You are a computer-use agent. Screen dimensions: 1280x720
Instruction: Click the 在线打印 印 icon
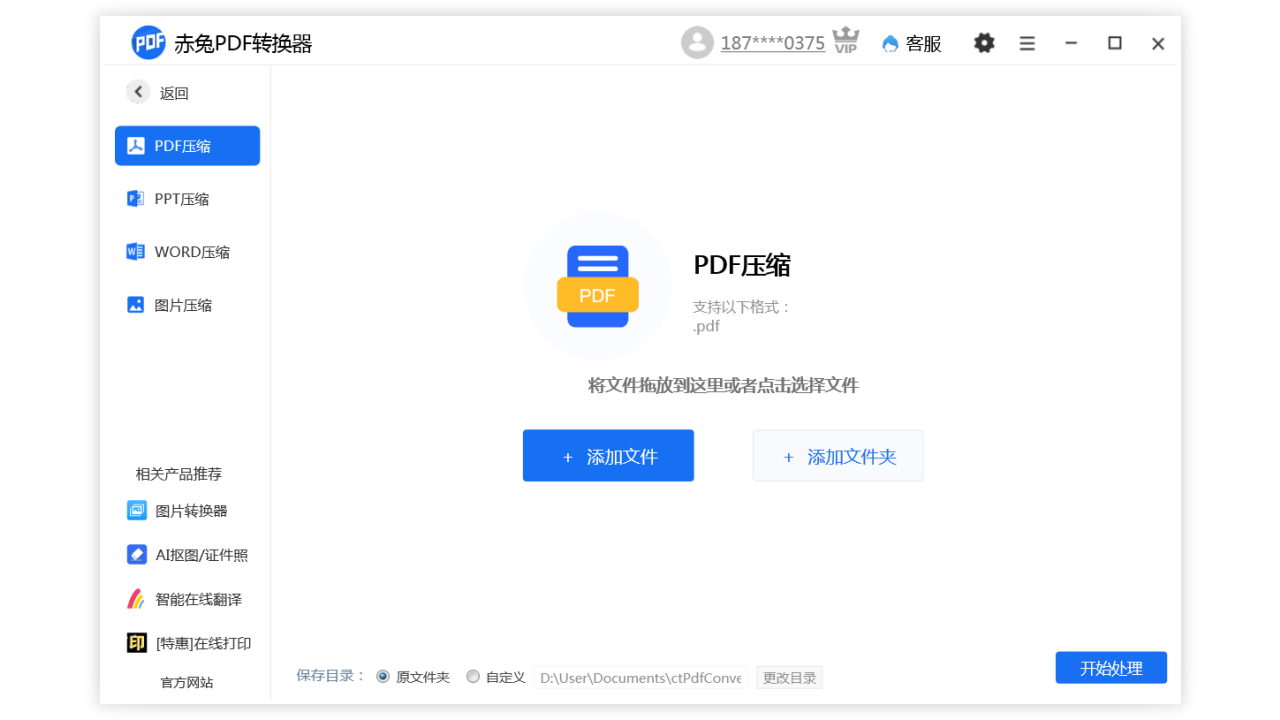137,643
